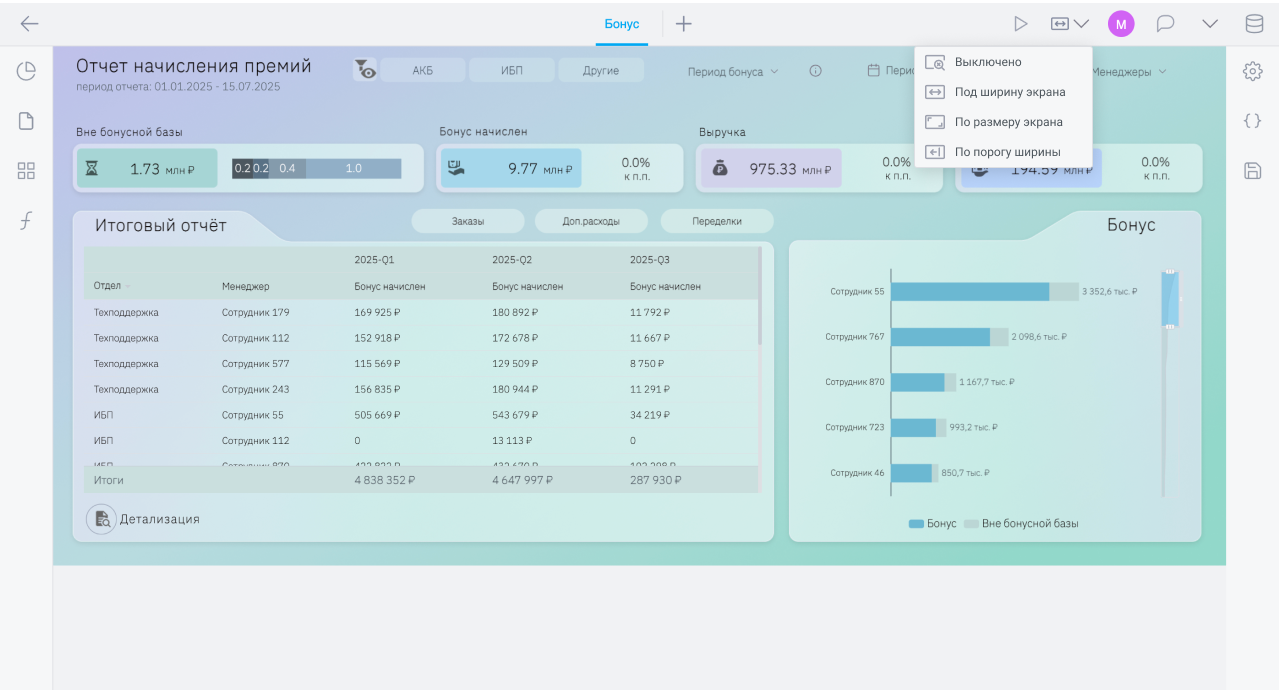Toggle the filter visibility eye icon

tap(365, 70)
